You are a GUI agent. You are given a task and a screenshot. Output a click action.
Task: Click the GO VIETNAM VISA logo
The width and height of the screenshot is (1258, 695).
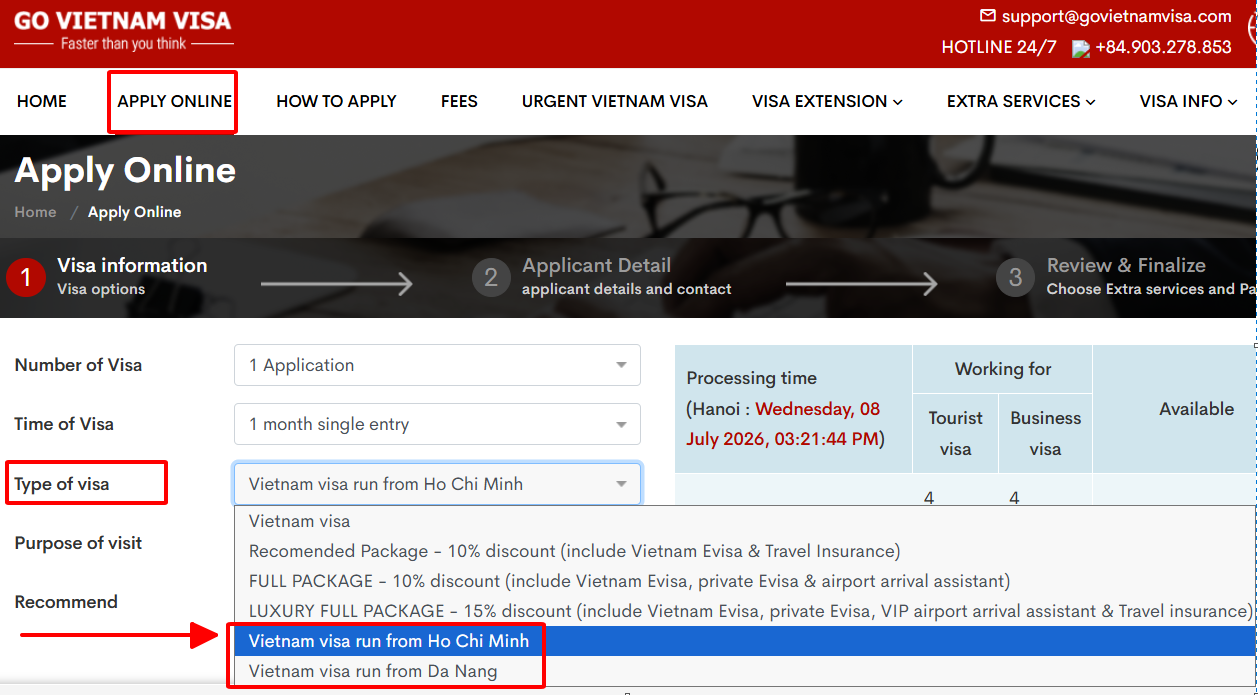[123, 30]
